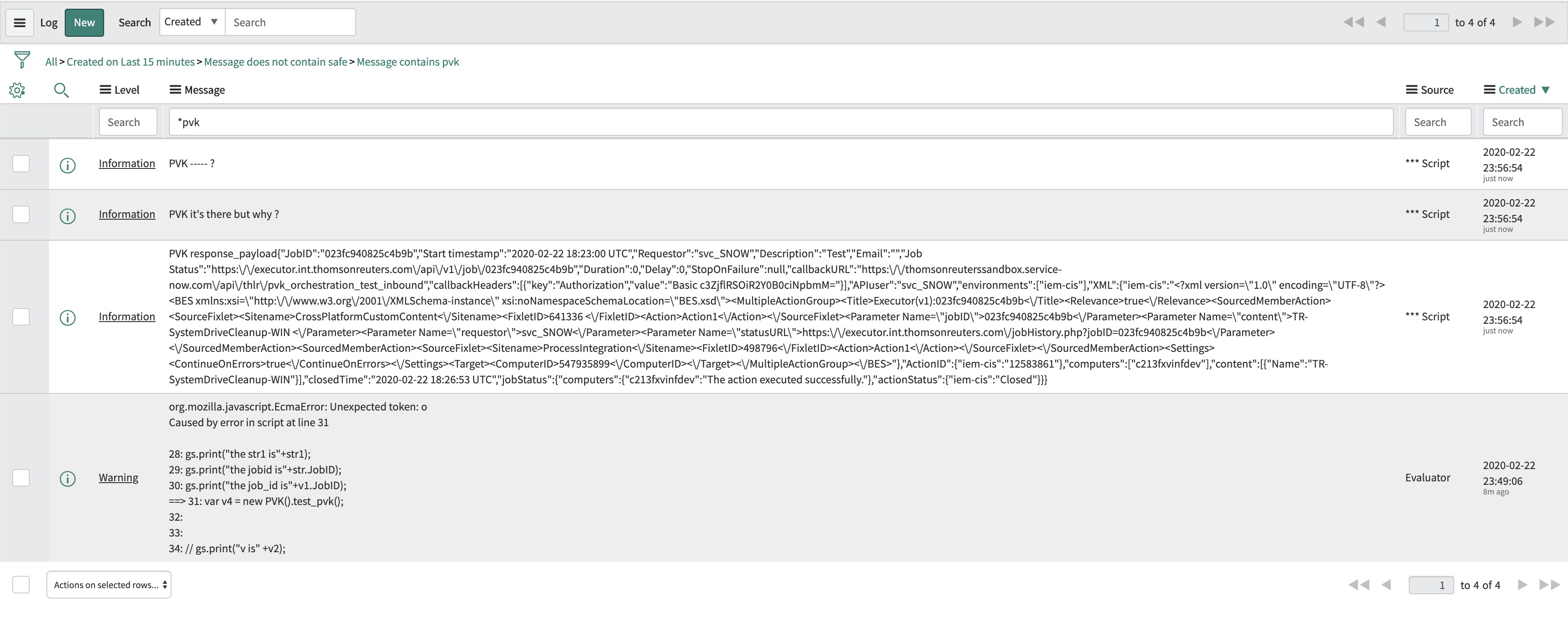Open Level column options menu icon
Screen dimensions: 1568x617
click(105, 90)
